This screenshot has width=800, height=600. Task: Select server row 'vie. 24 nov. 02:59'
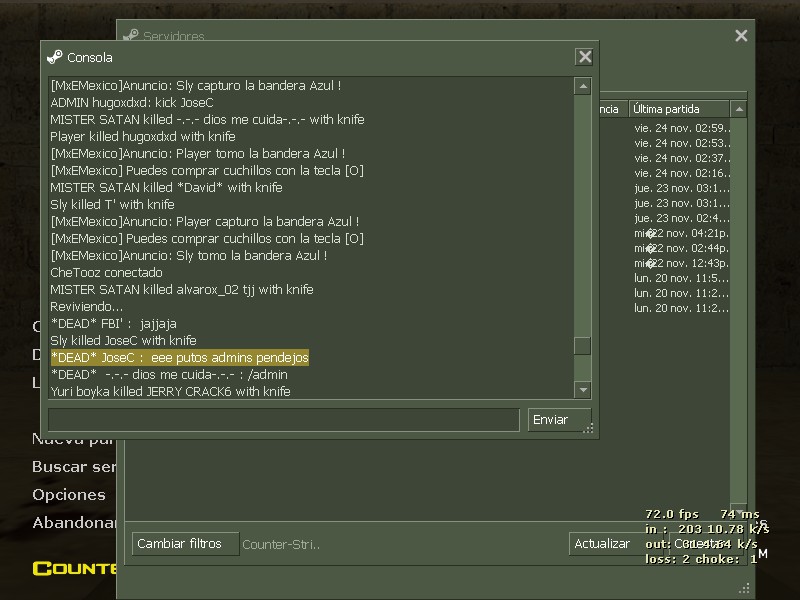[682, 128]
